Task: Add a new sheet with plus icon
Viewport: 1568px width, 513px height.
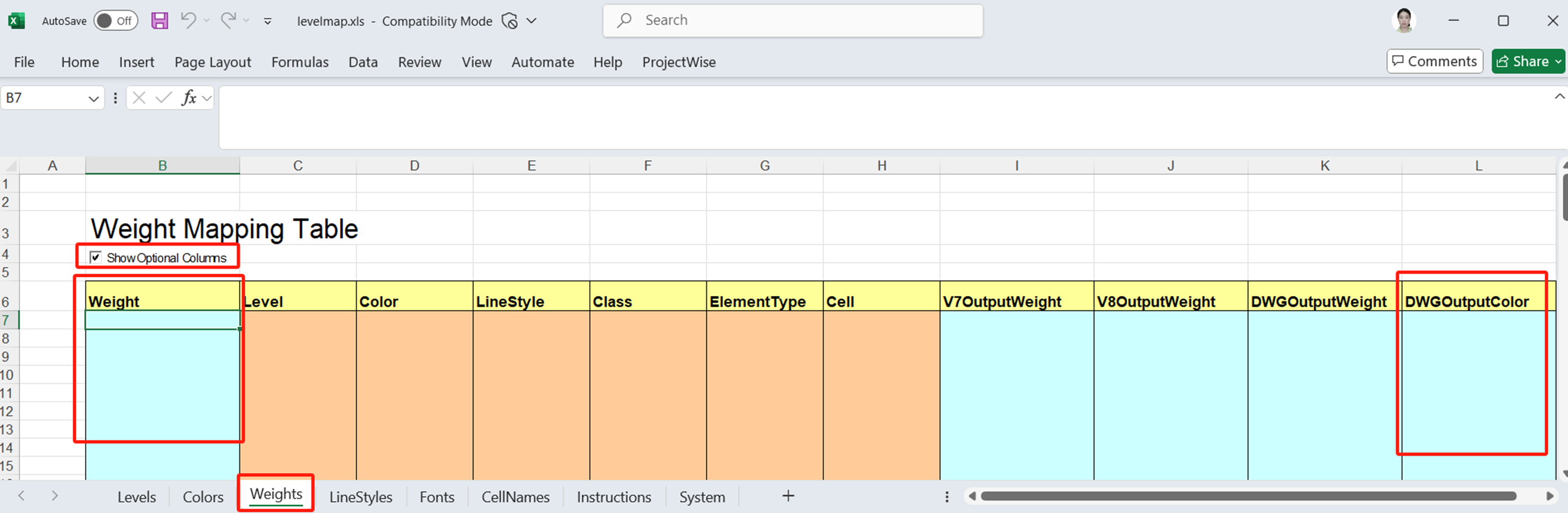Action: pyautogui.click(x=787, y=496)
